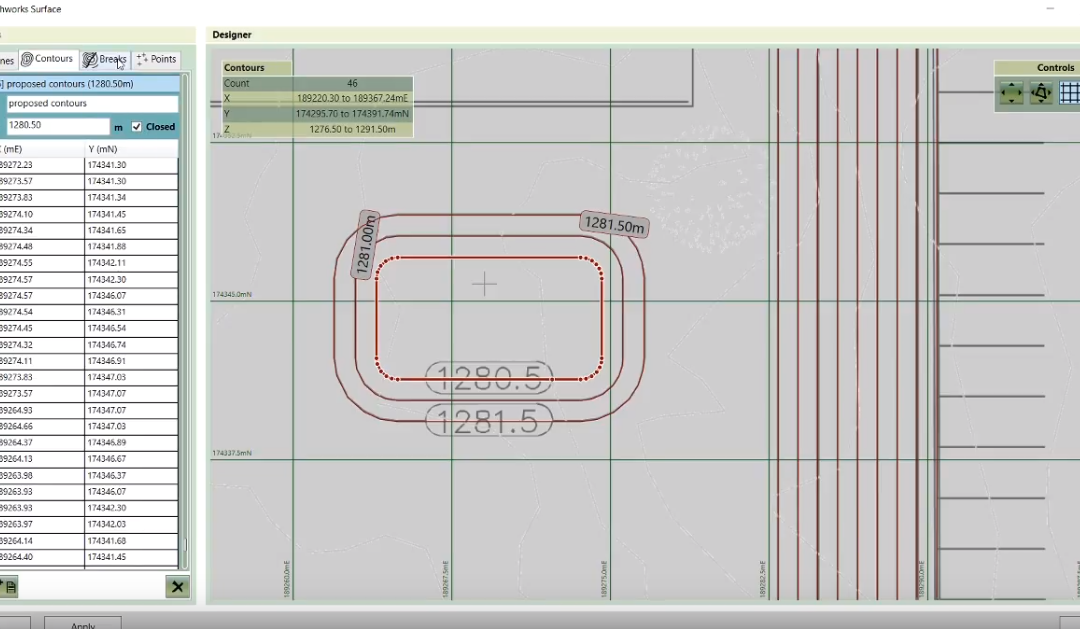Screen dimensions: 1080x629
Task: Click the proposed contours name field
Action: pyautogui.click(x=92, y=103)
